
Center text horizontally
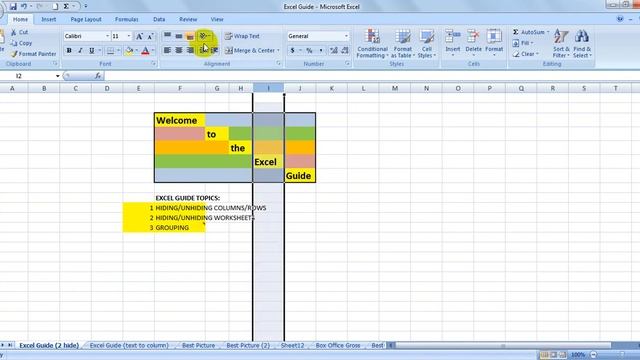[178, 50]
